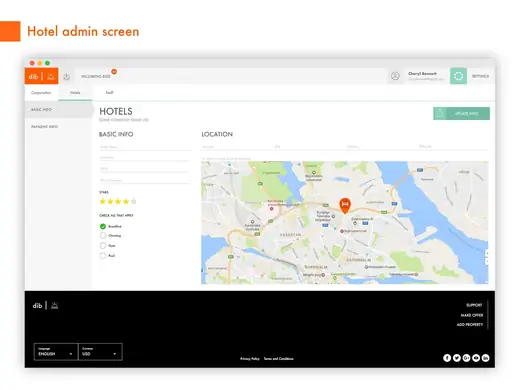
Task: Open the LinkedIn icon in footer
Action: point(486,358)
